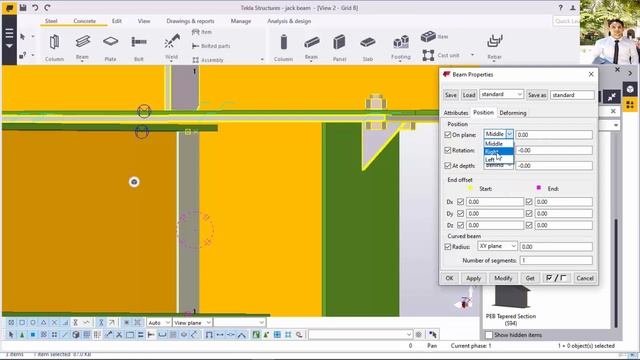Viewport: 640px width, 360px height.
Task: Open the Footing tool
Action: [401, 47]
